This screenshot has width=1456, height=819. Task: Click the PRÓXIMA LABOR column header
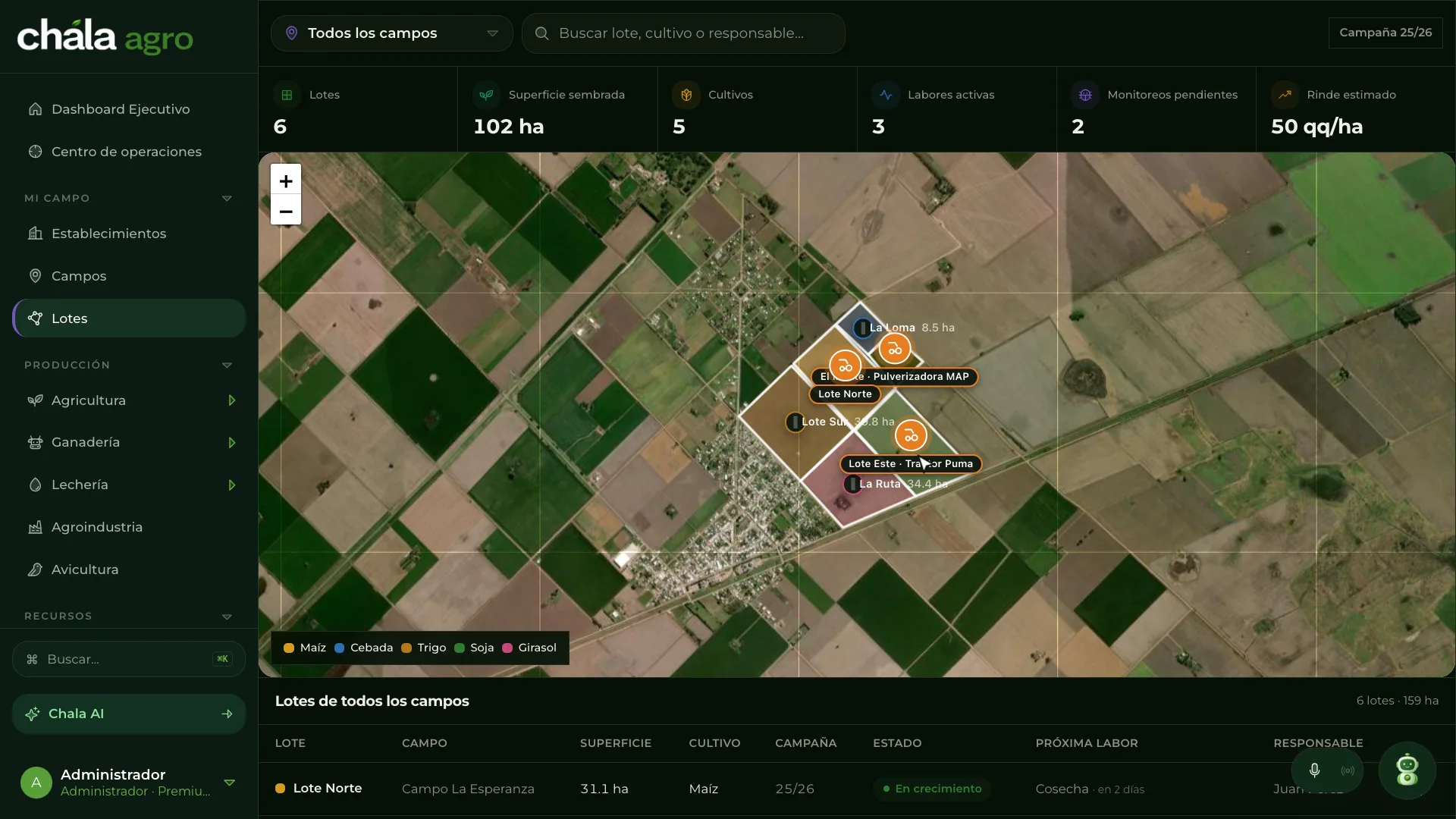(1087, 743)
